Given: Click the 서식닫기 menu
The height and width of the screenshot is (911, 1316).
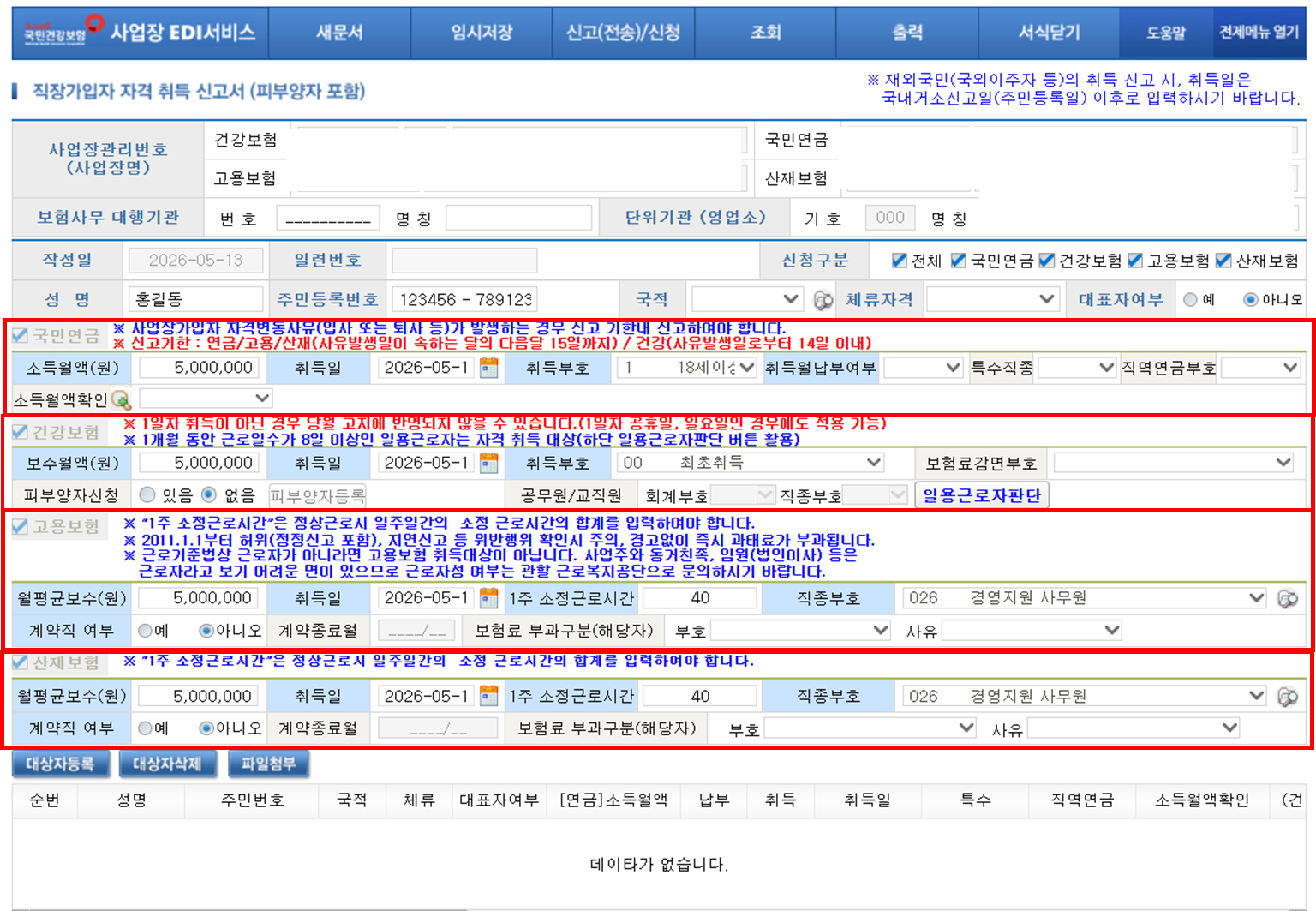Looking at the screenshot, I should point(1049,33).
